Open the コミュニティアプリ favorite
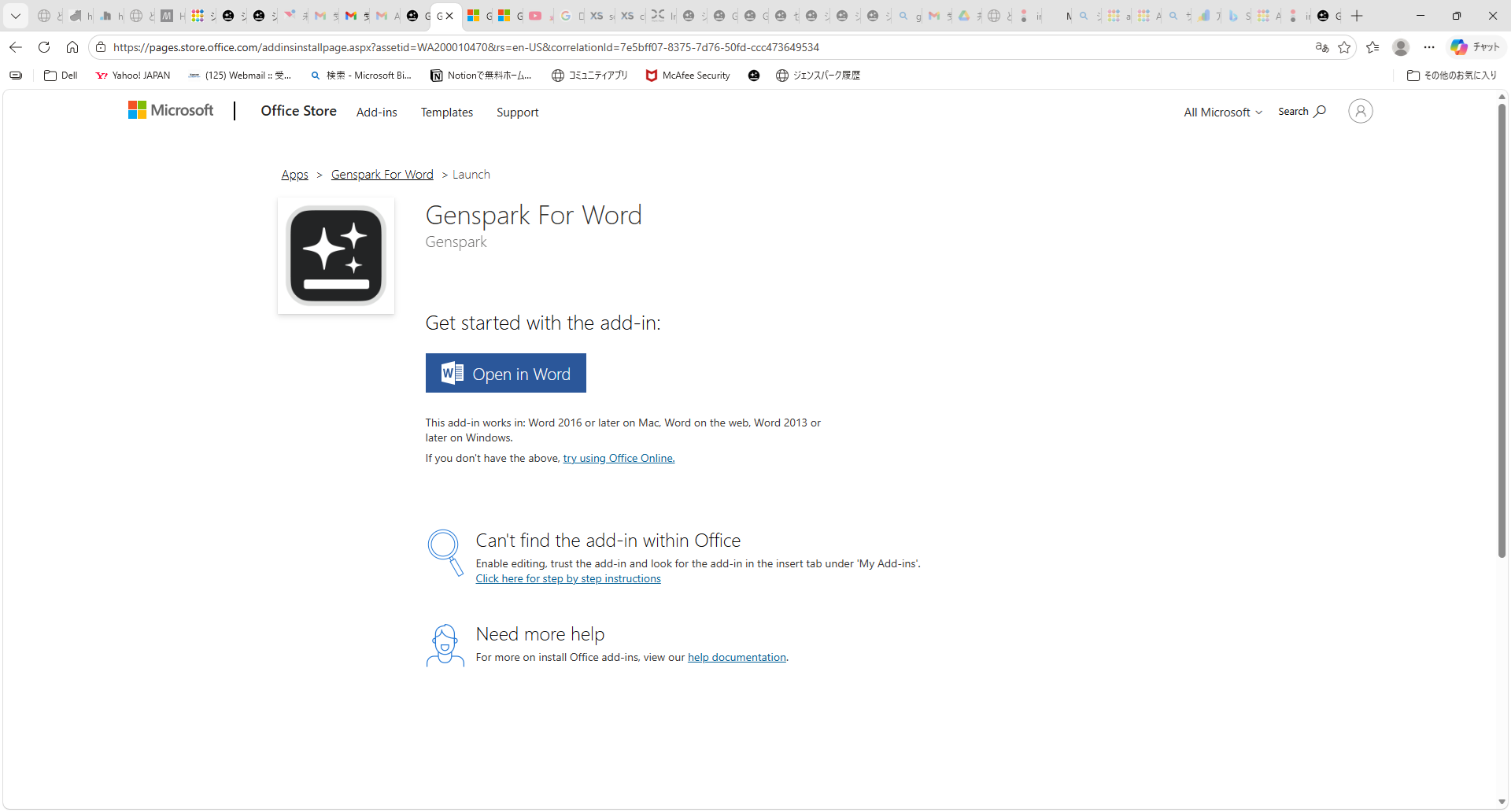 pos(588,76)
